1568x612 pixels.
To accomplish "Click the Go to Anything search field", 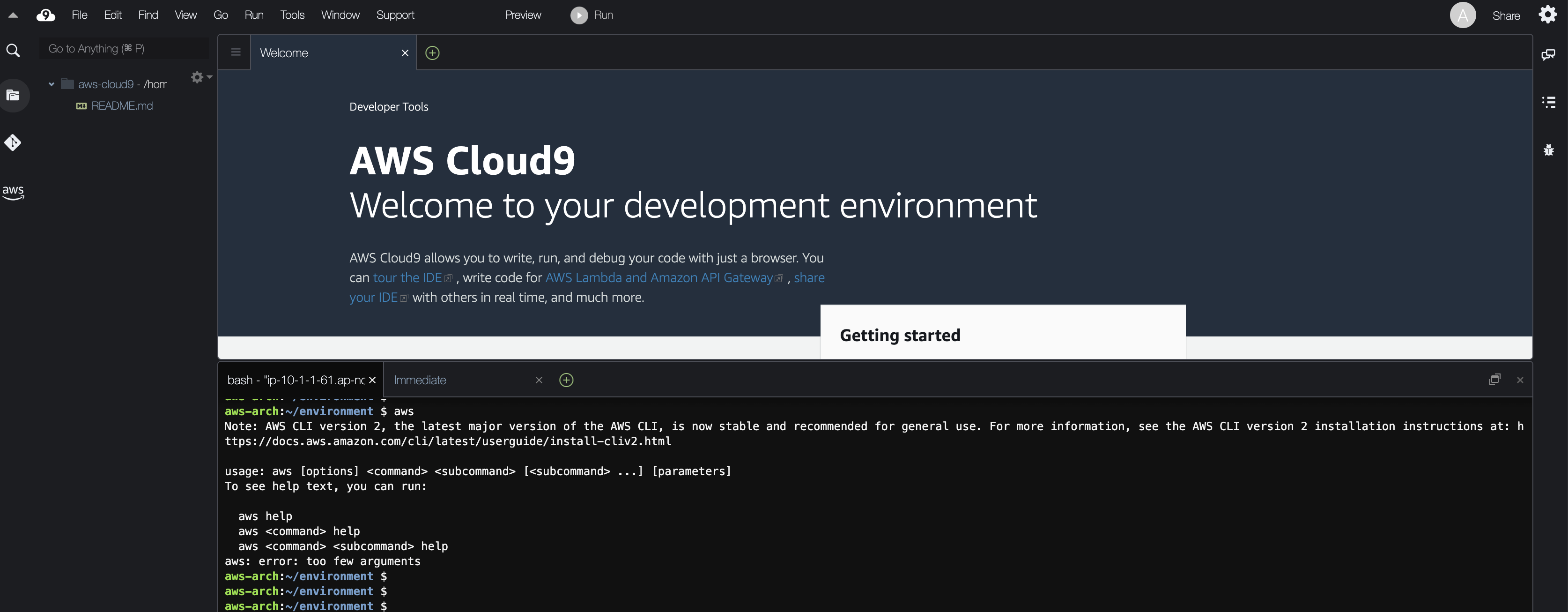I will (x=124, y=49).
